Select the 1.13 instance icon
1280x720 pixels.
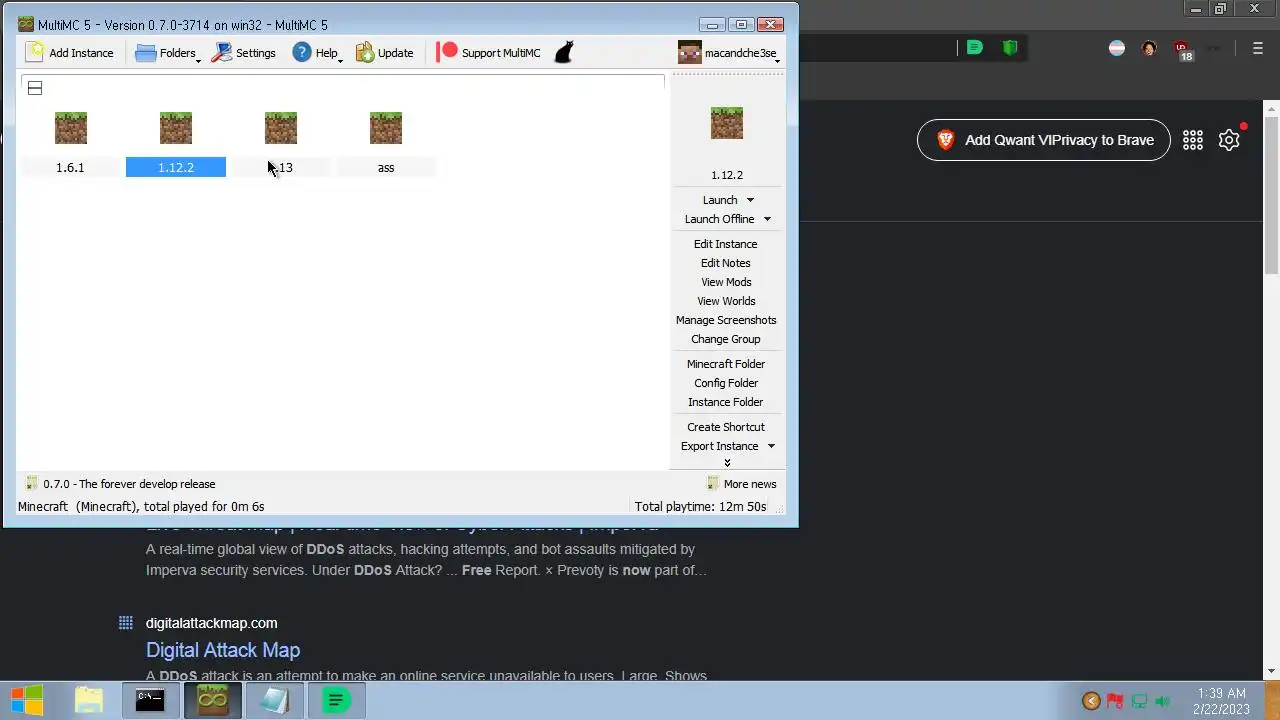point(281,128)
